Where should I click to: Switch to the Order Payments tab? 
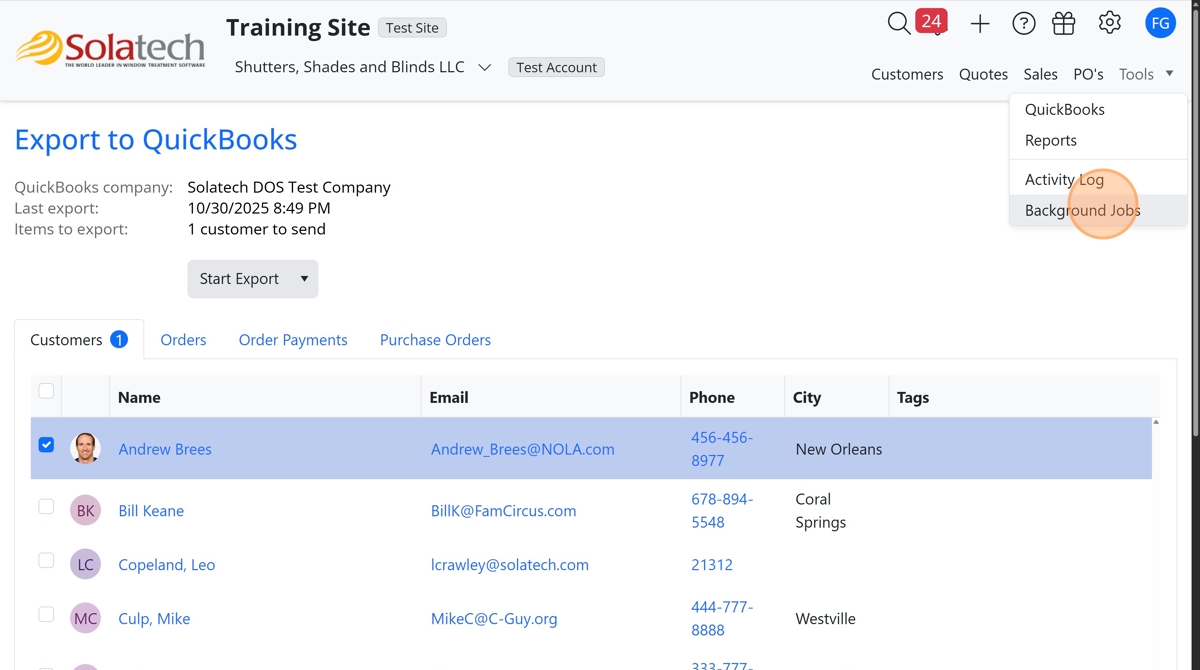293,340
